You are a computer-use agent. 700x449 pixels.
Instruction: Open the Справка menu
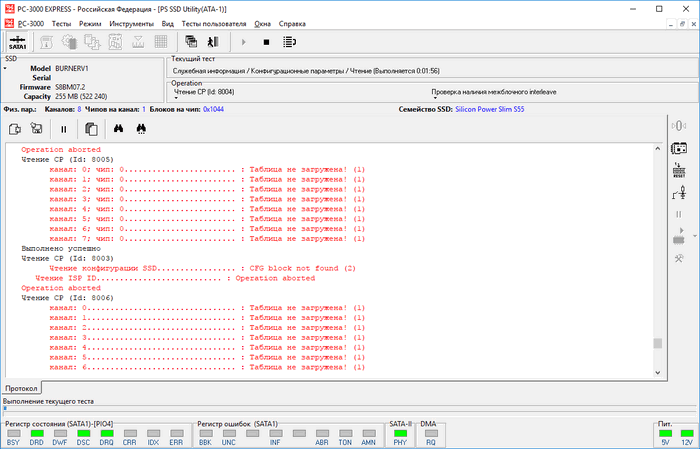[x=292, y=21]
